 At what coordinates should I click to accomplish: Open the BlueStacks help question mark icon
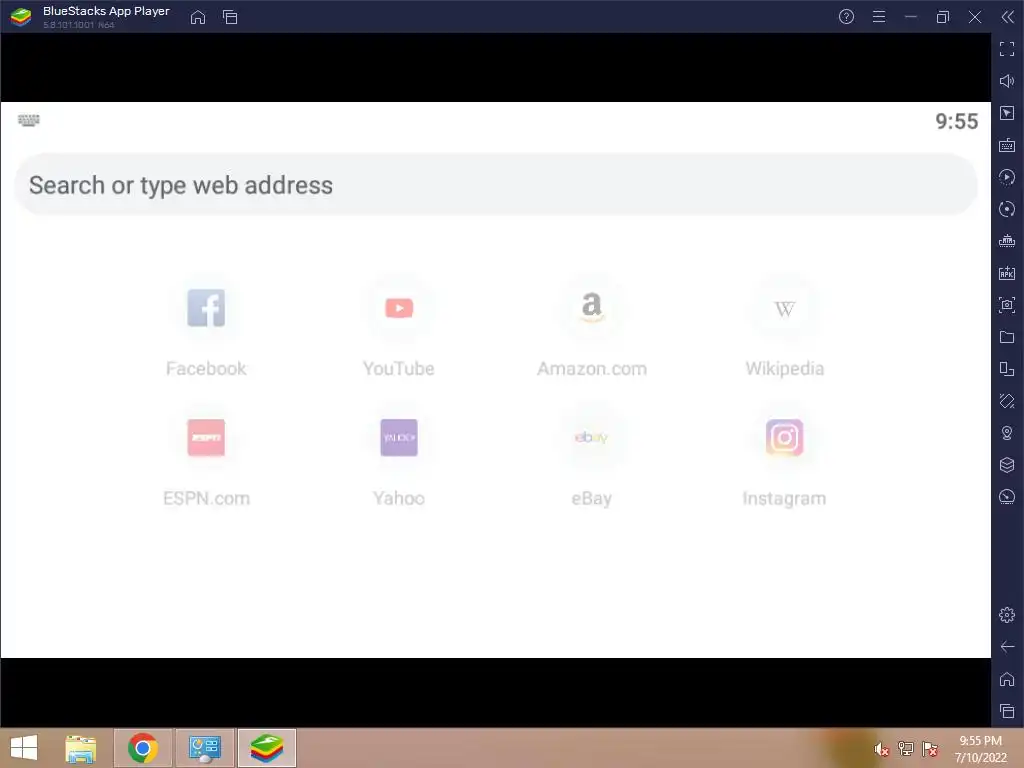click(x=846, y=17)
